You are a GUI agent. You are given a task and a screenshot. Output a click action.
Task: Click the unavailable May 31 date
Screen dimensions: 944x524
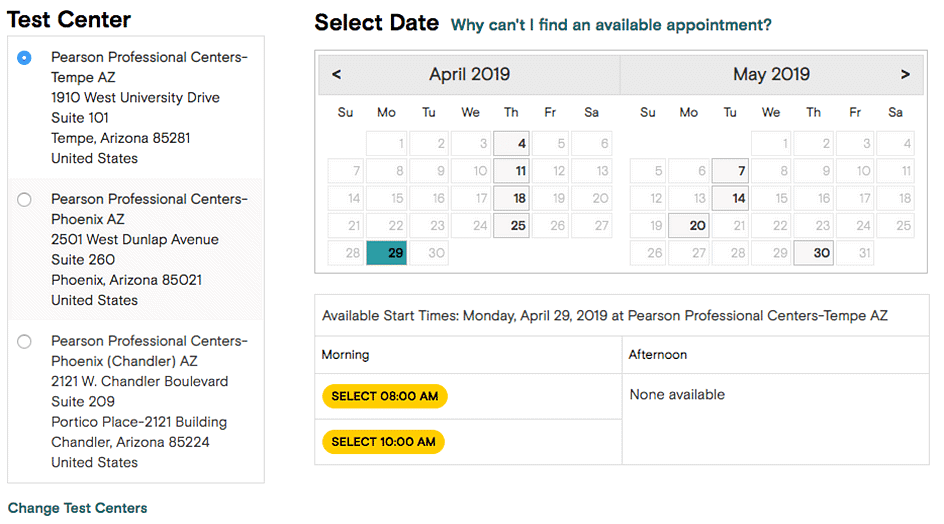[x=855, y=253]
